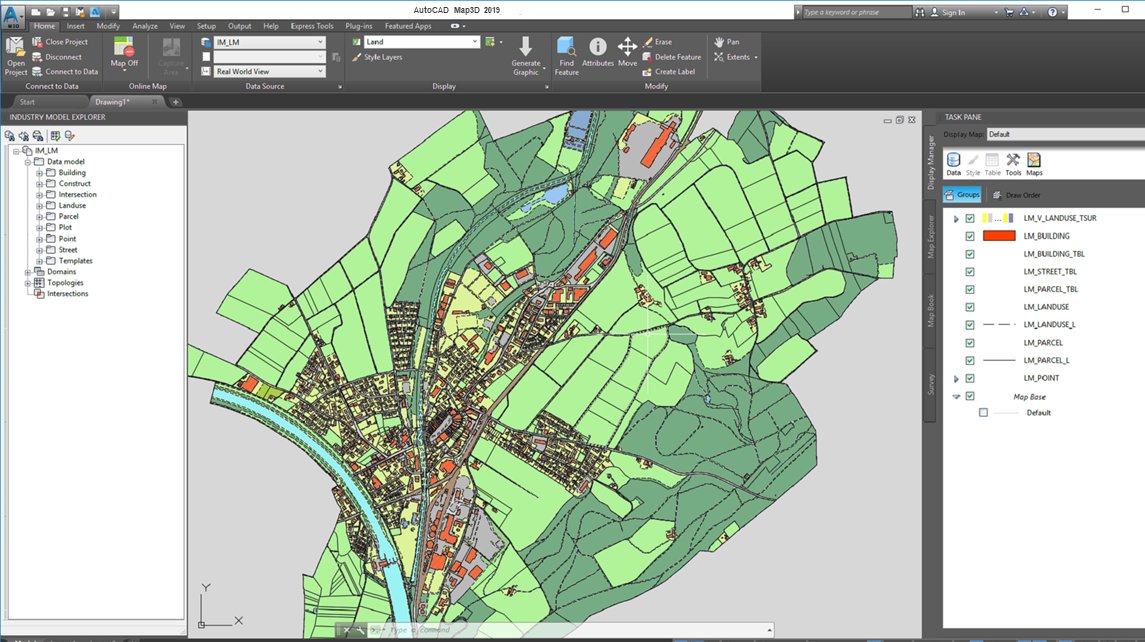Enable the Default map base checkbox

pos(983,413)
